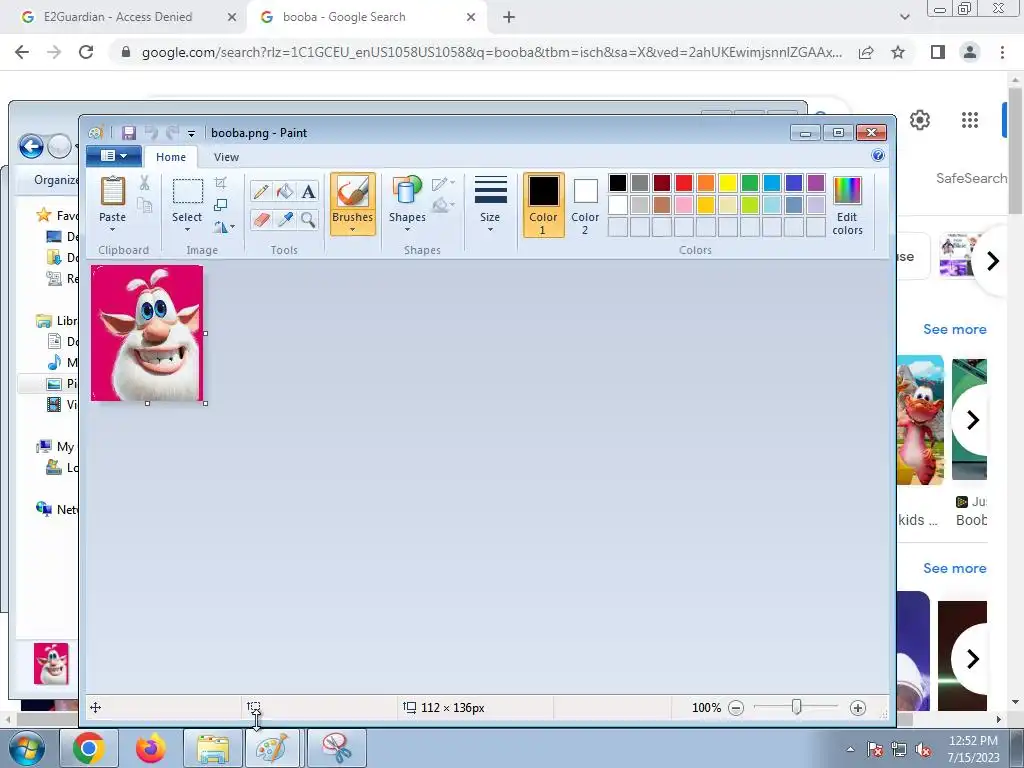Select the booba Google Search tab
Screen dimensions: 1024x768
tap(344, 17)
